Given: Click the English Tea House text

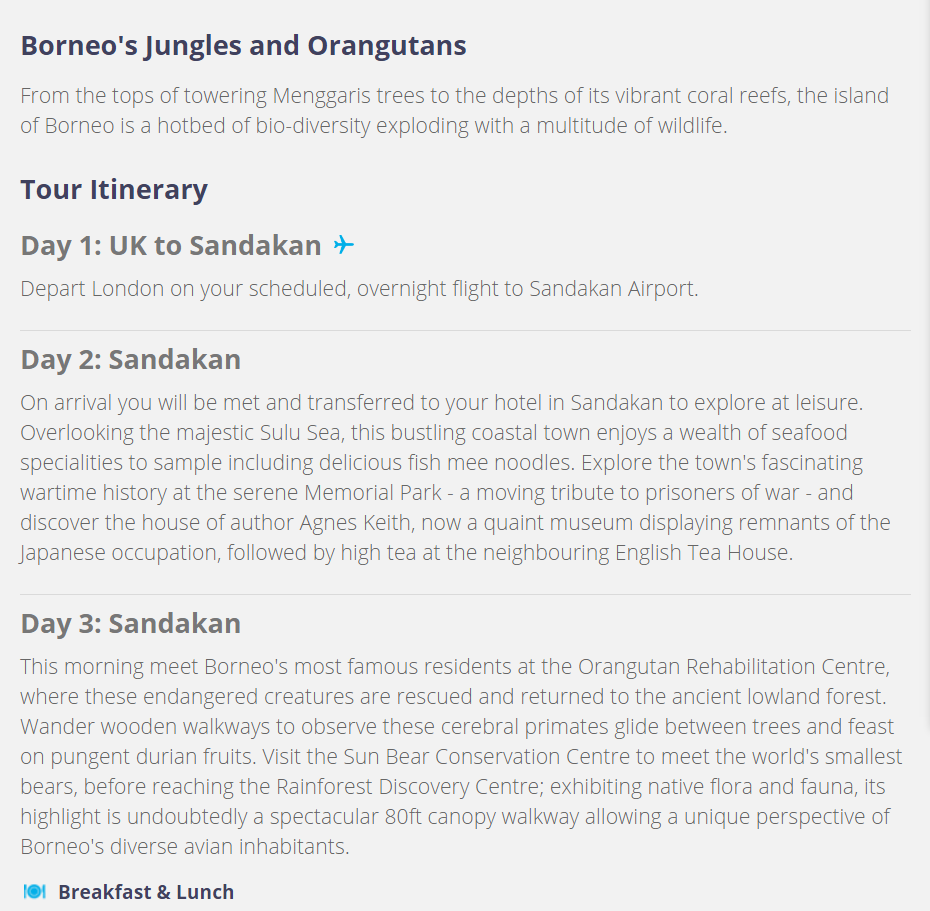Looking at the screenshot, I should tap(703, 553).
